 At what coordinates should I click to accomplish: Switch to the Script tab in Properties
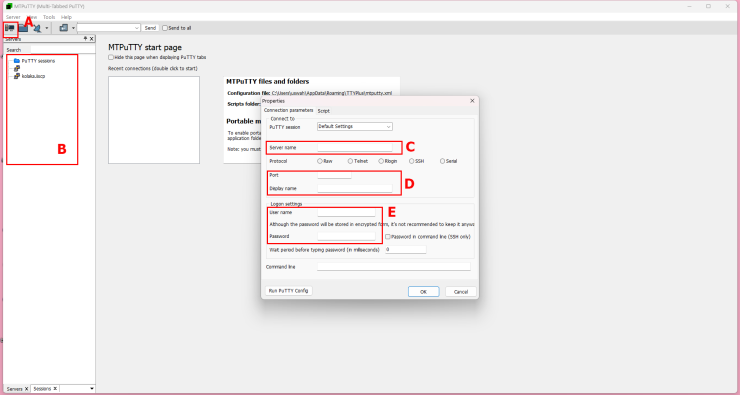click(x=324, y=111)
